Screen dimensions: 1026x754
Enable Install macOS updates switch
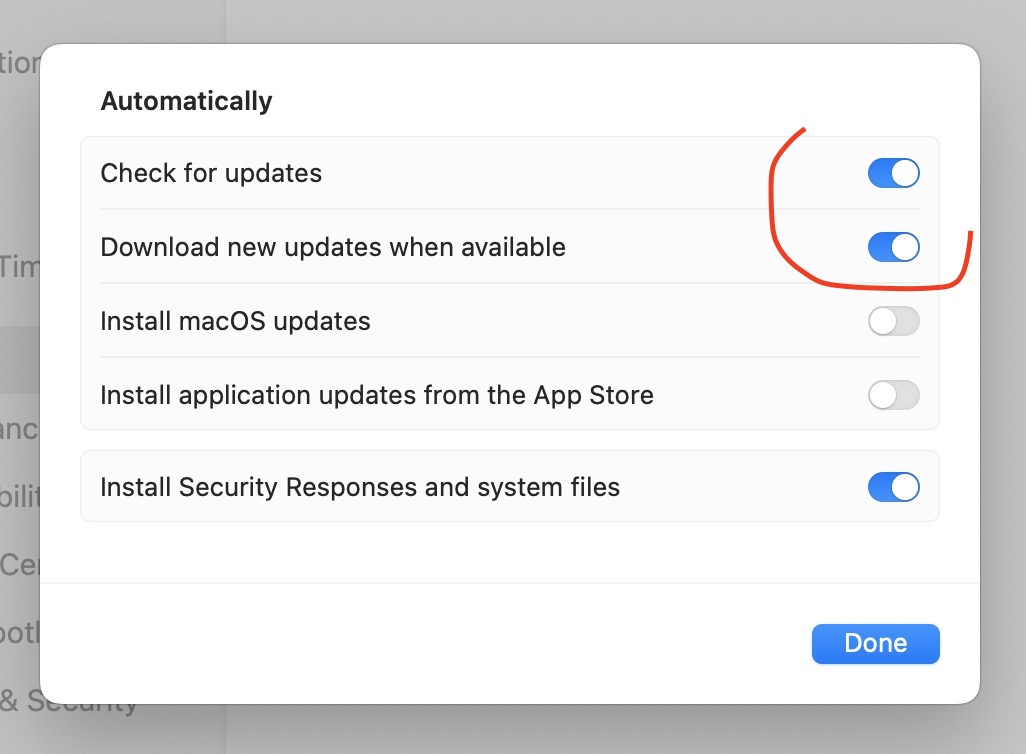pyautogui.click(x=893, y=321)
